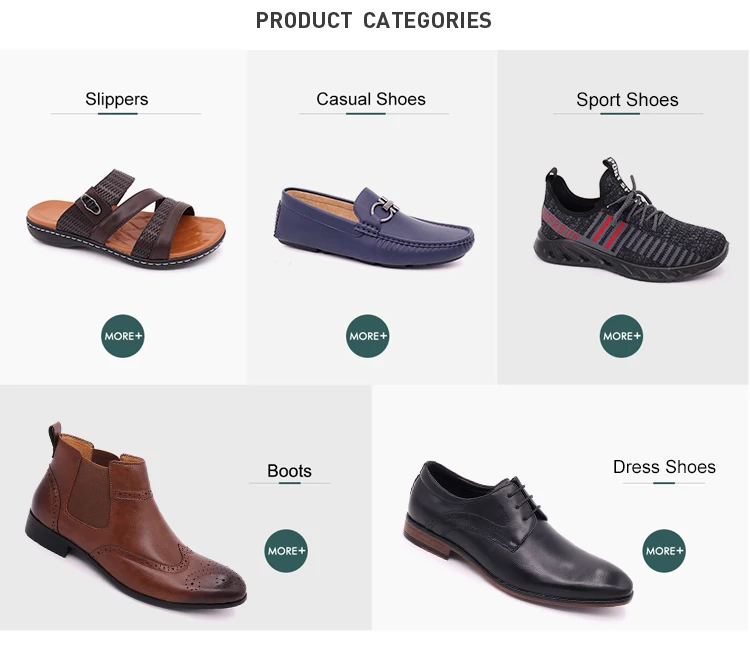Navigate to the Dress Shoes title
Screen dimensions: 750x650
pyautogui.click(x=664, y=467)
